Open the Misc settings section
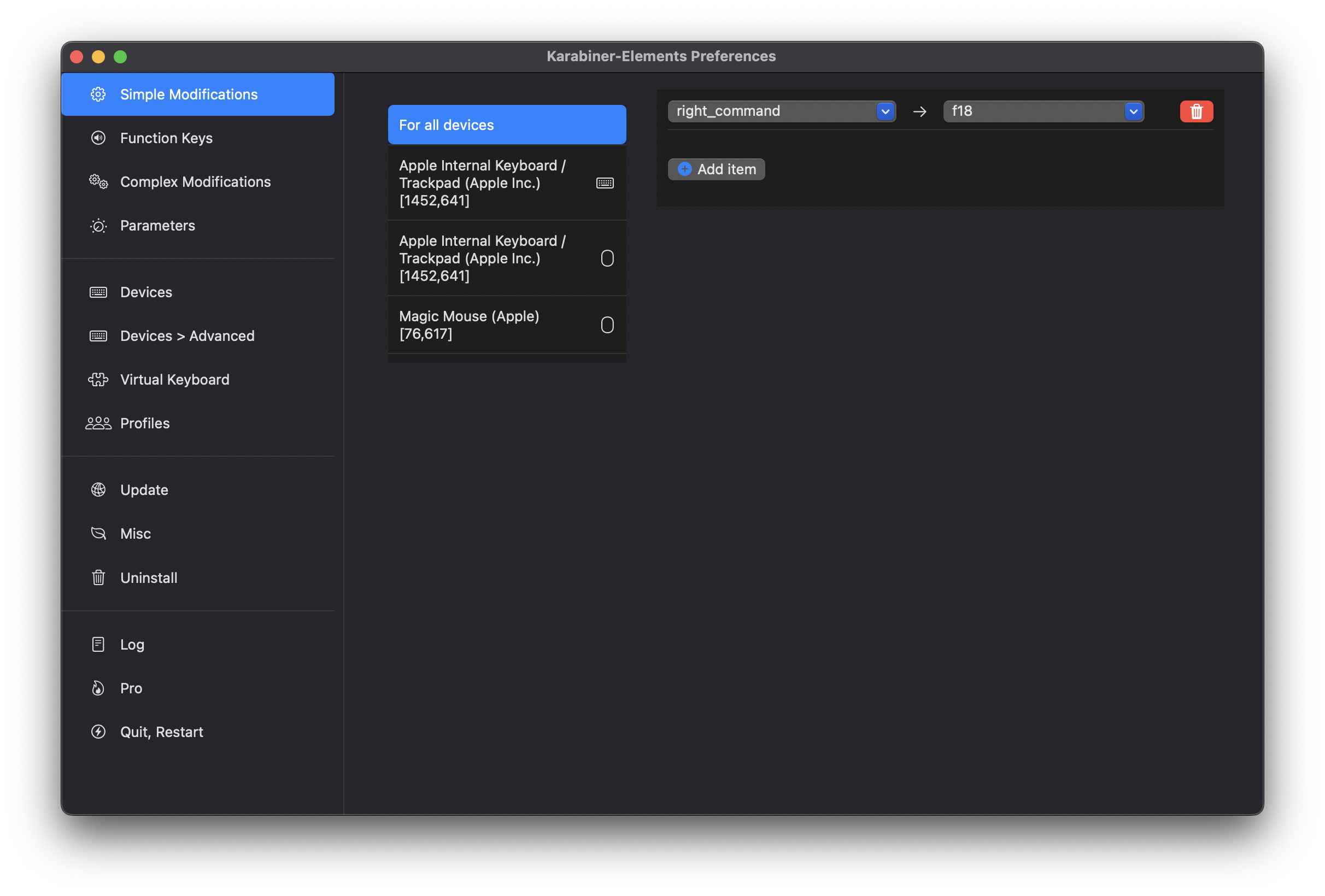 [x=136, y=533]
